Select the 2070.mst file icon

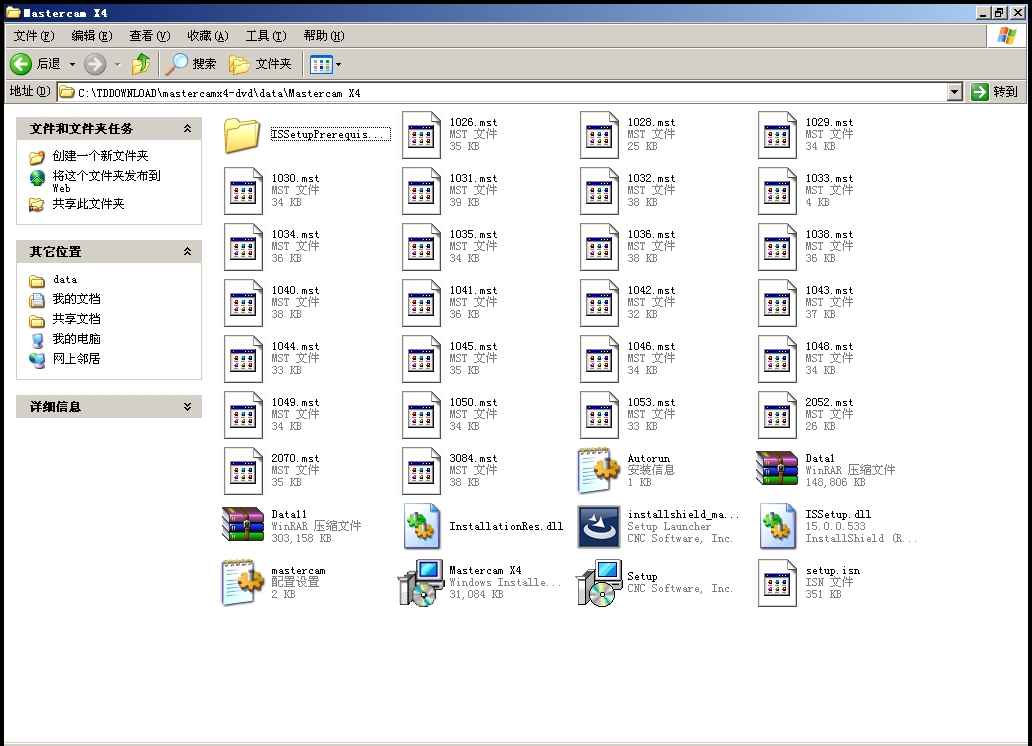pyautogui.click(x=243, y=471)
